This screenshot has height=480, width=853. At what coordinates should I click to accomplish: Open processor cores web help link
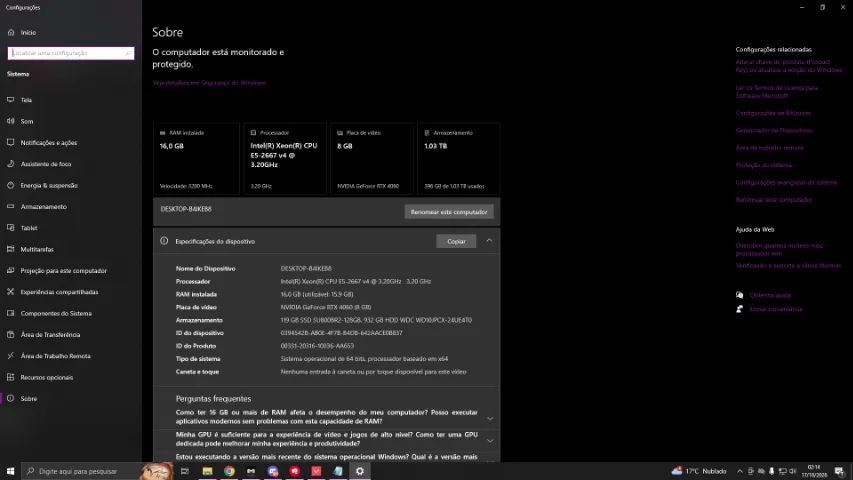[x=779, y=249]
